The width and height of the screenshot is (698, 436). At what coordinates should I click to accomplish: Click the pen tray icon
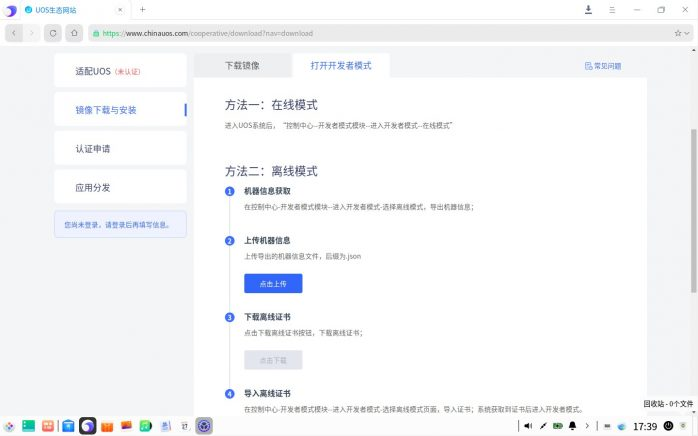tap(543, 426)
